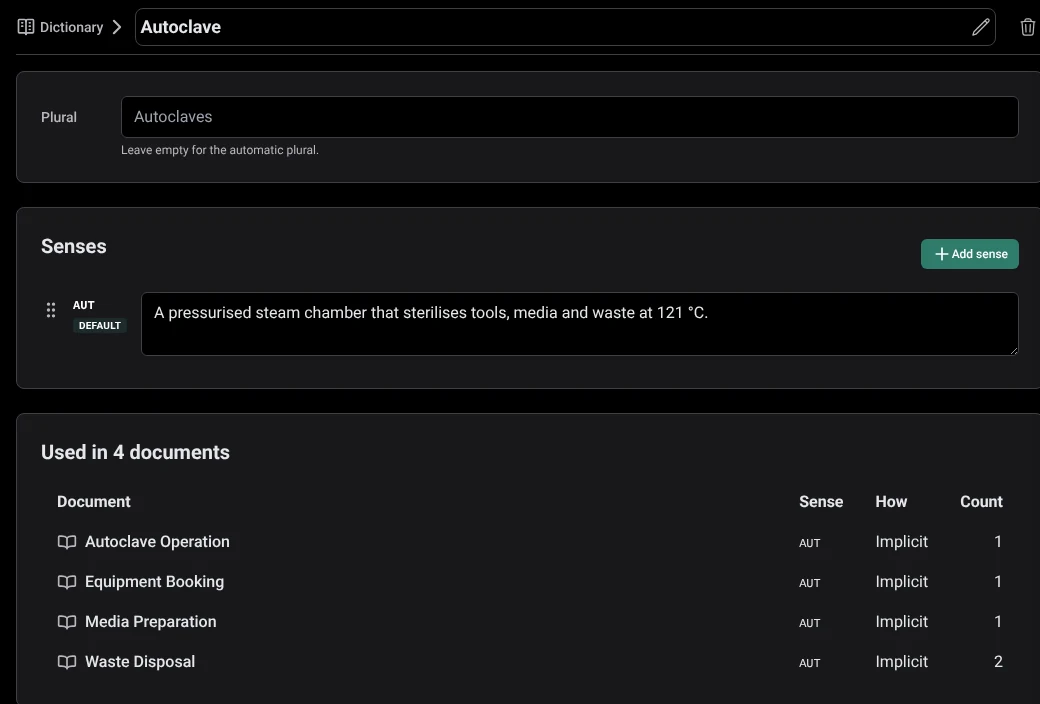Click the book icon beside Media Preparation
This screenshot has width=1040, height=704.
[x=67, y=622]
